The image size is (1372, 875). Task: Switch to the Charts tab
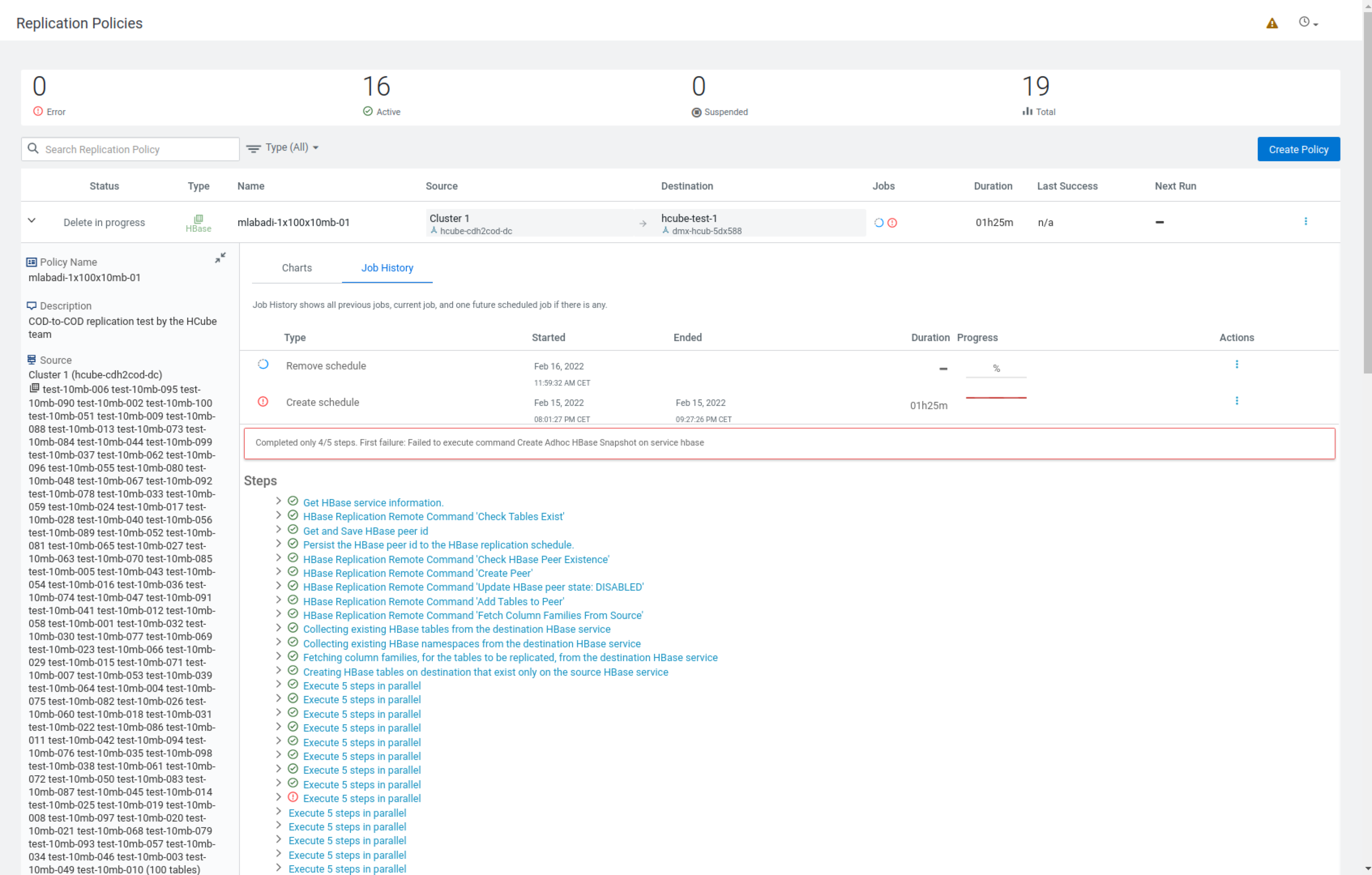296,268
